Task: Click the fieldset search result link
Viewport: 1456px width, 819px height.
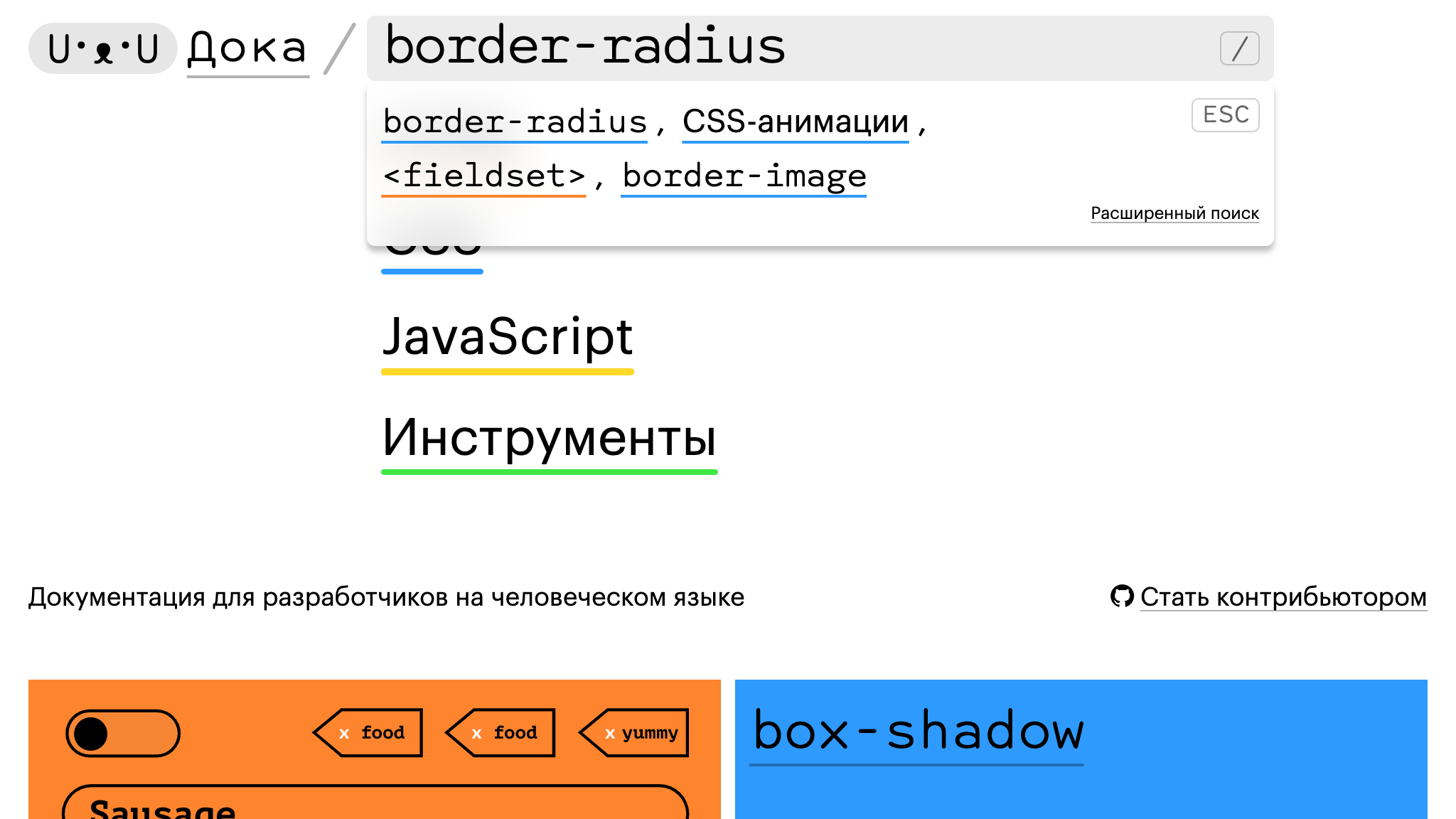Action: 483,176
